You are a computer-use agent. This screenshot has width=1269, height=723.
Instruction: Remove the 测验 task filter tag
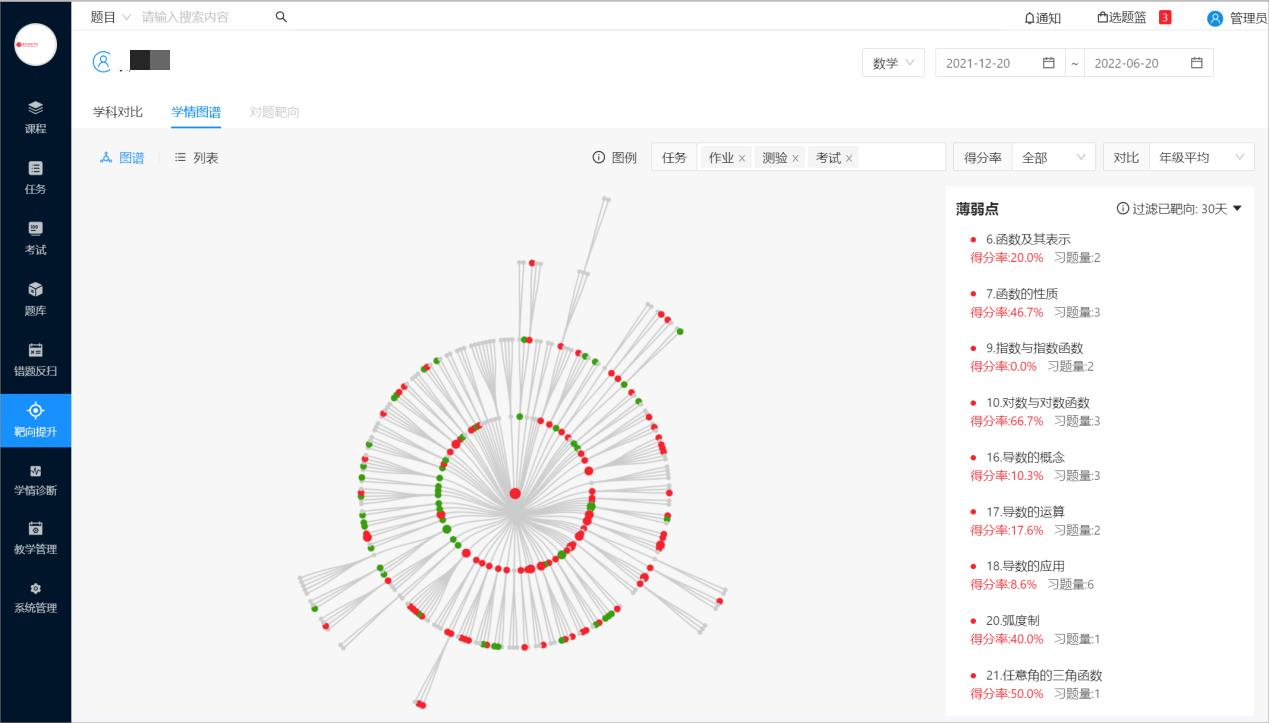[795, 158]
